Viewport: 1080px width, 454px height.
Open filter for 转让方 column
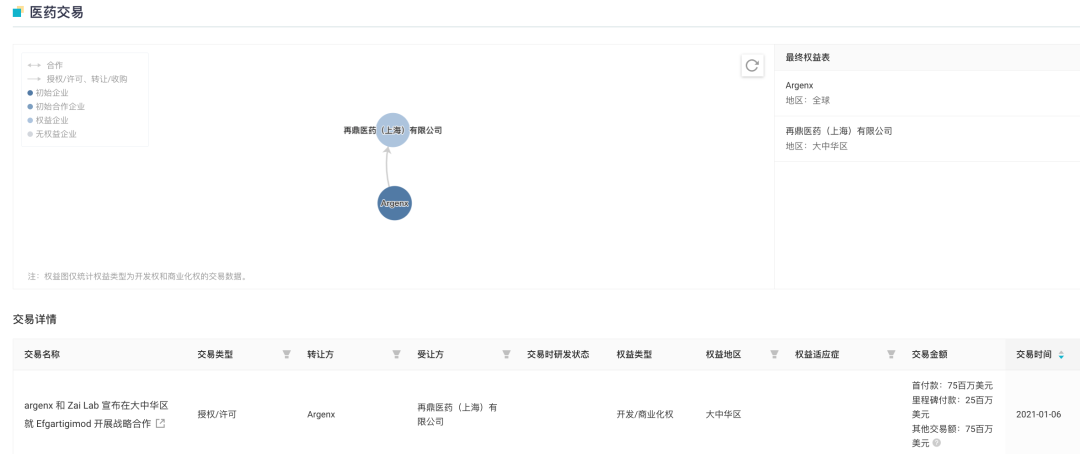click(x=396, y=354)
